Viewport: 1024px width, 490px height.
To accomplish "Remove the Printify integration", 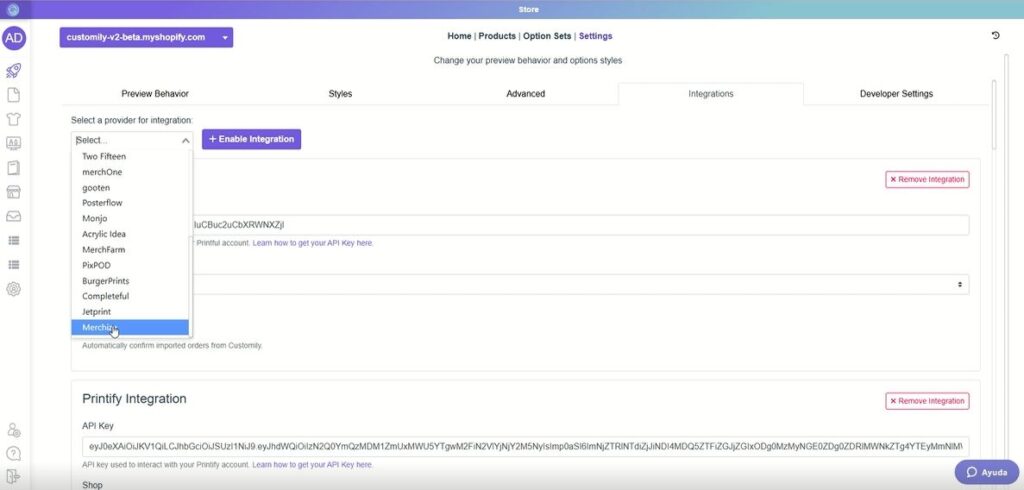I will [927, 401].
